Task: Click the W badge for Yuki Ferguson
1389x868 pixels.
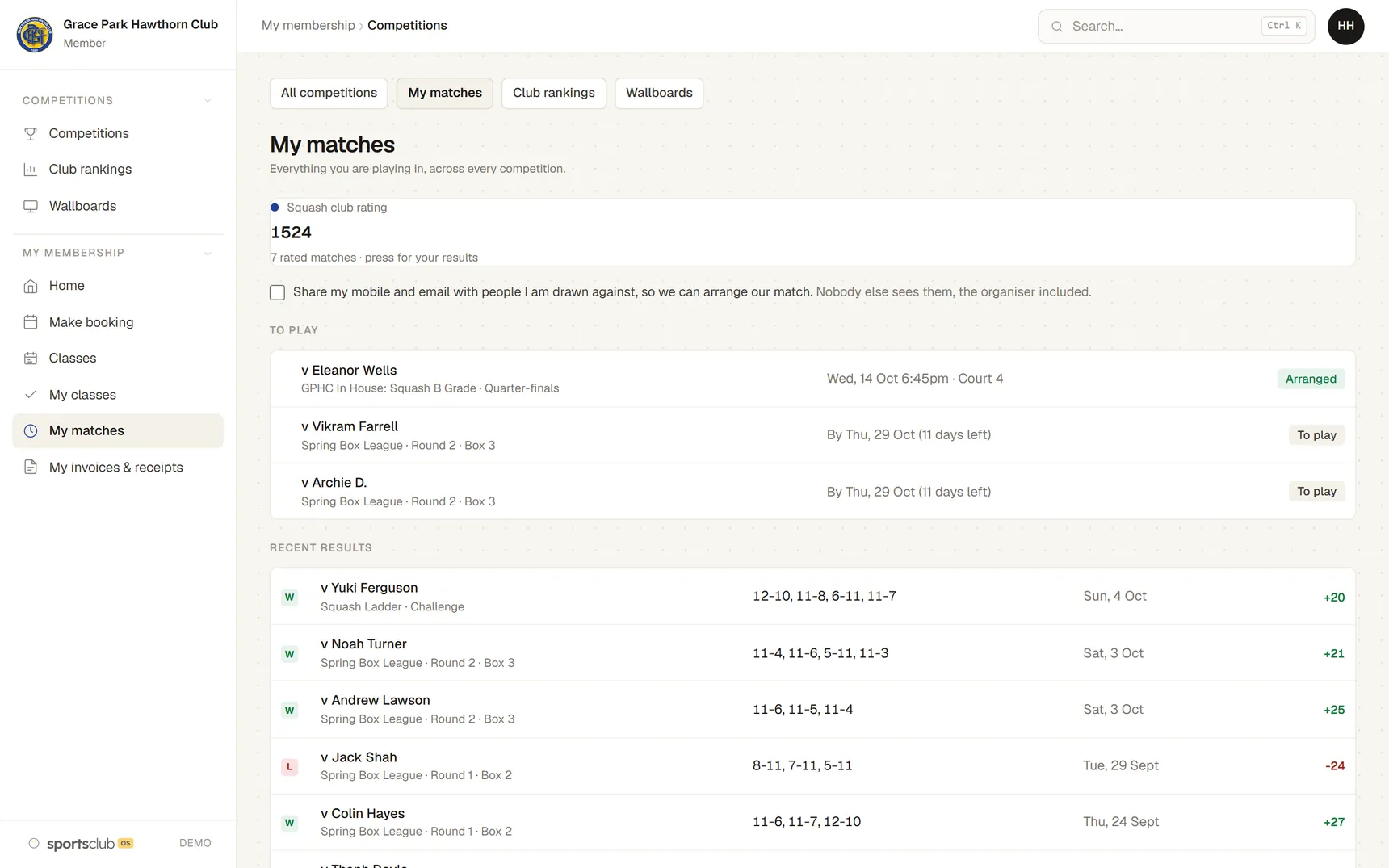Action: 289,598
